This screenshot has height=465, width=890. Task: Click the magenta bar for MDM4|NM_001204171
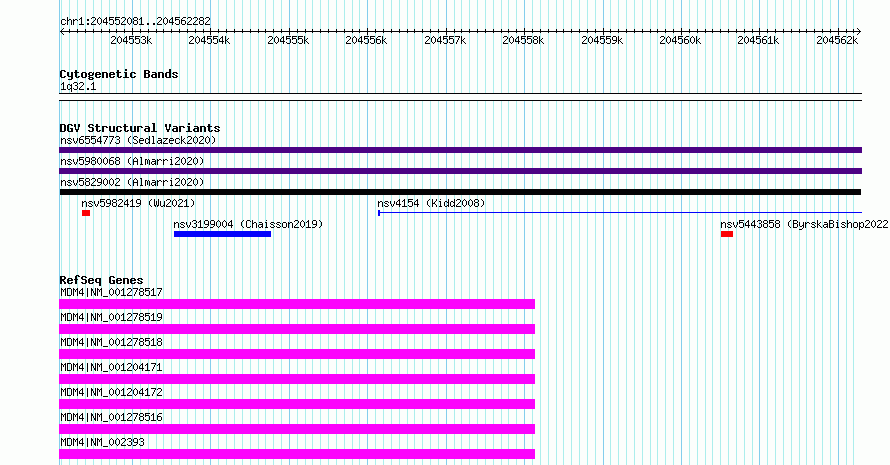(297, 379)
